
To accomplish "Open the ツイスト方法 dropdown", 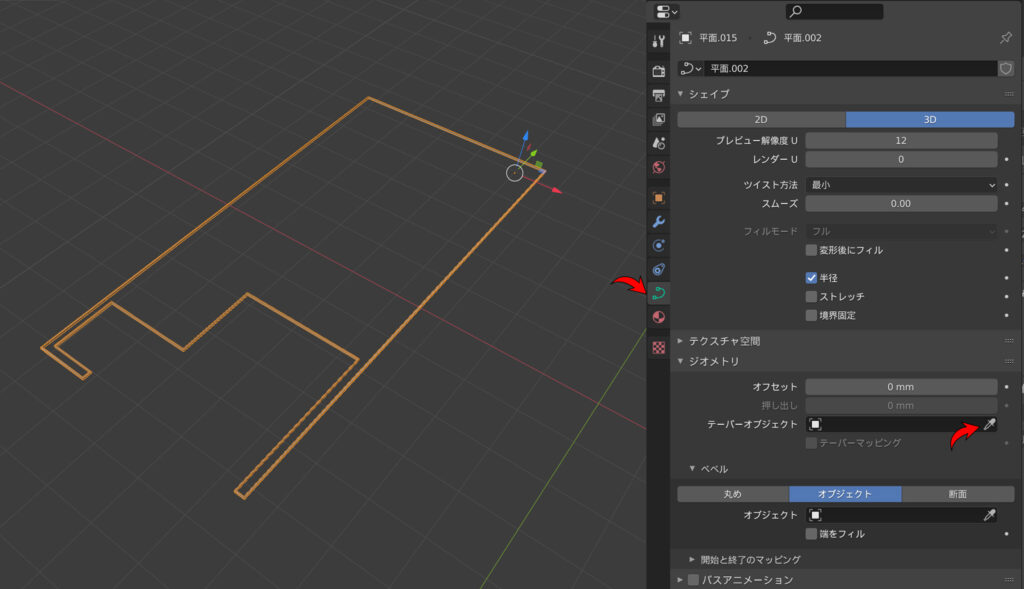I will pos(901,185).
